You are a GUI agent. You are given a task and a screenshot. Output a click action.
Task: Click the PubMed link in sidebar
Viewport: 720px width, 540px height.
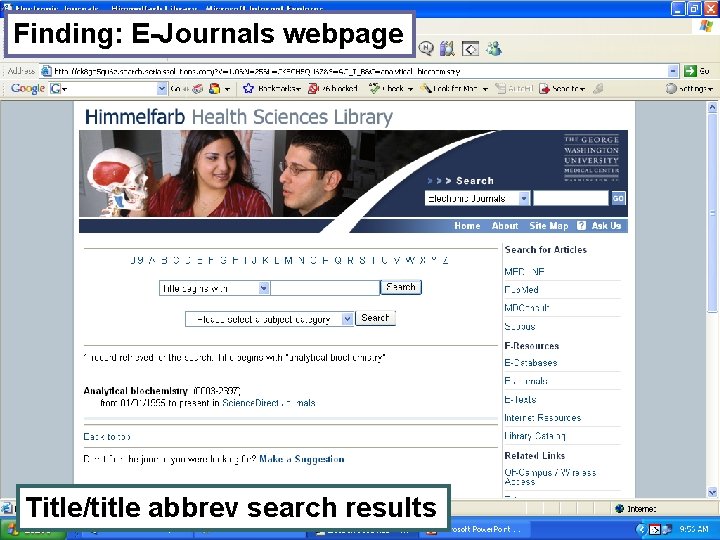click(x=521, y=290)
